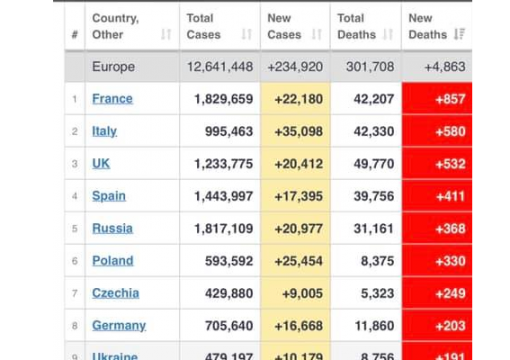Sort by Country, Other column icon
The height and width of the screenshot is (360, 510).
166,34
